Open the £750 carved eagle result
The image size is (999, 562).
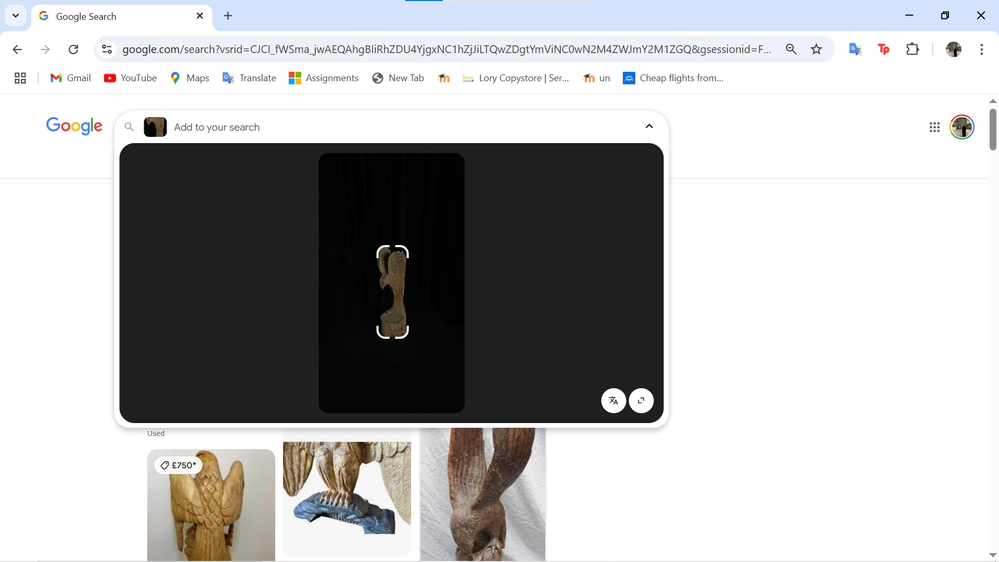pyautogui.click(x=211, y=505)
